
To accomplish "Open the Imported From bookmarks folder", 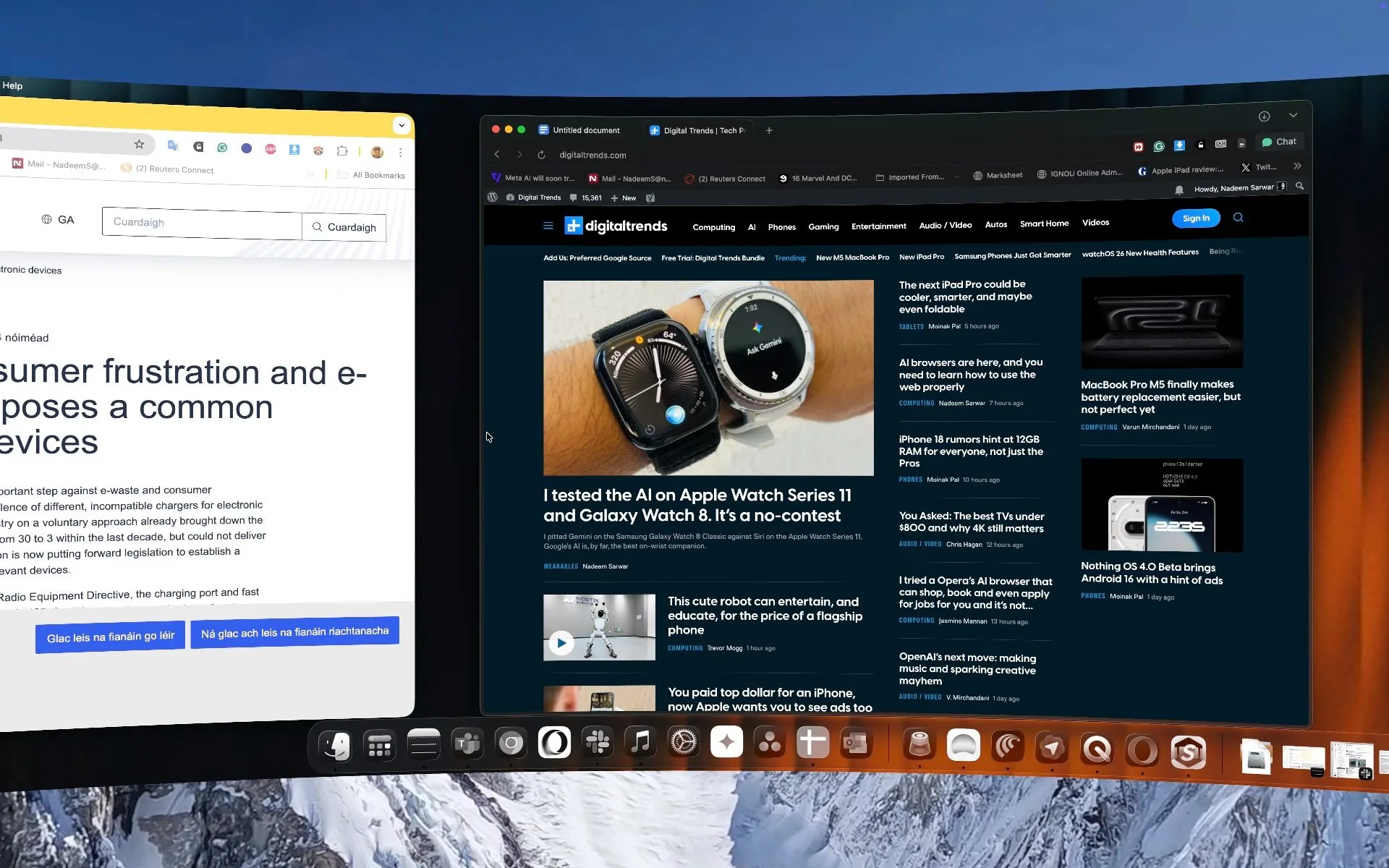I will pyautogui.click(x=909, y=177).
